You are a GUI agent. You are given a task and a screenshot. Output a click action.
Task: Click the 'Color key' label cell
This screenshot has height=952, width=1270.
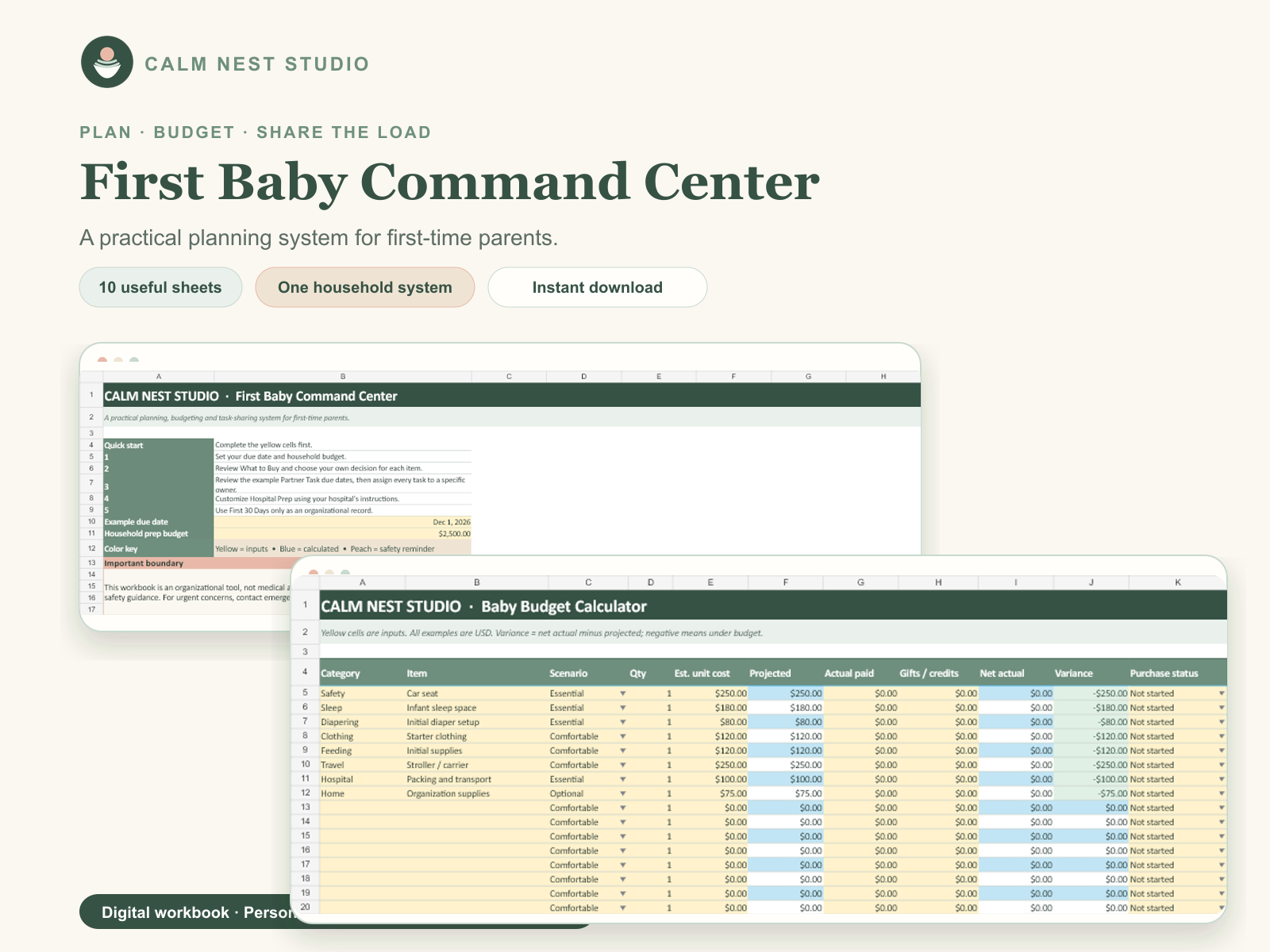tap(158, 548)
